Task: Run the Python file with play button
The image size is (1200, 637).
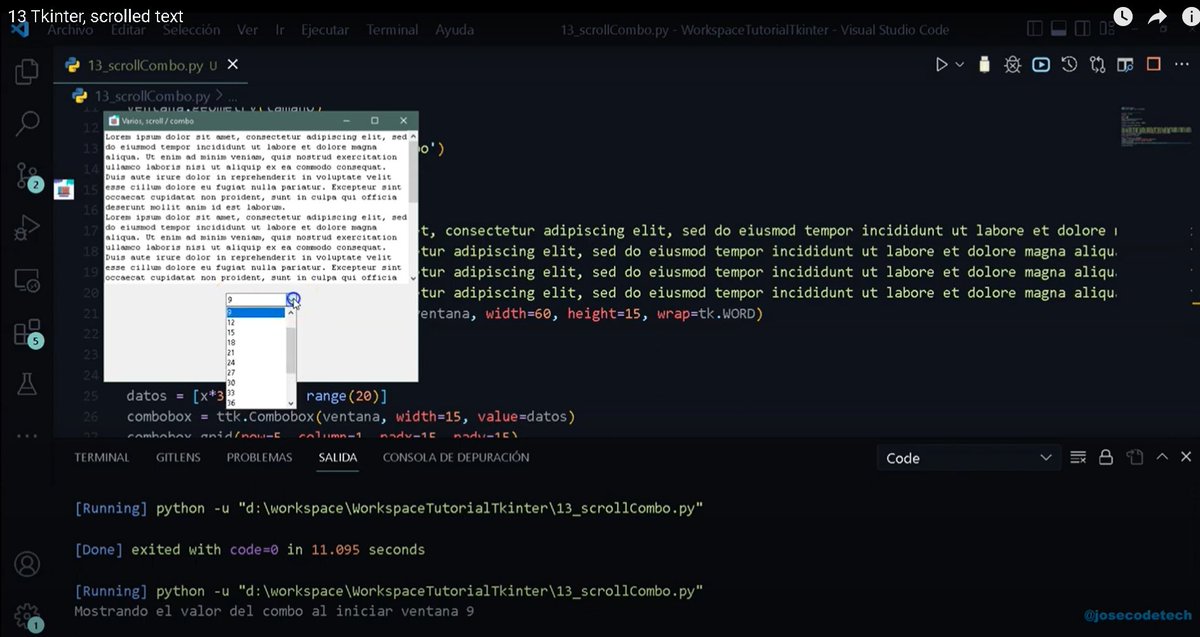Action: (941, 65)
